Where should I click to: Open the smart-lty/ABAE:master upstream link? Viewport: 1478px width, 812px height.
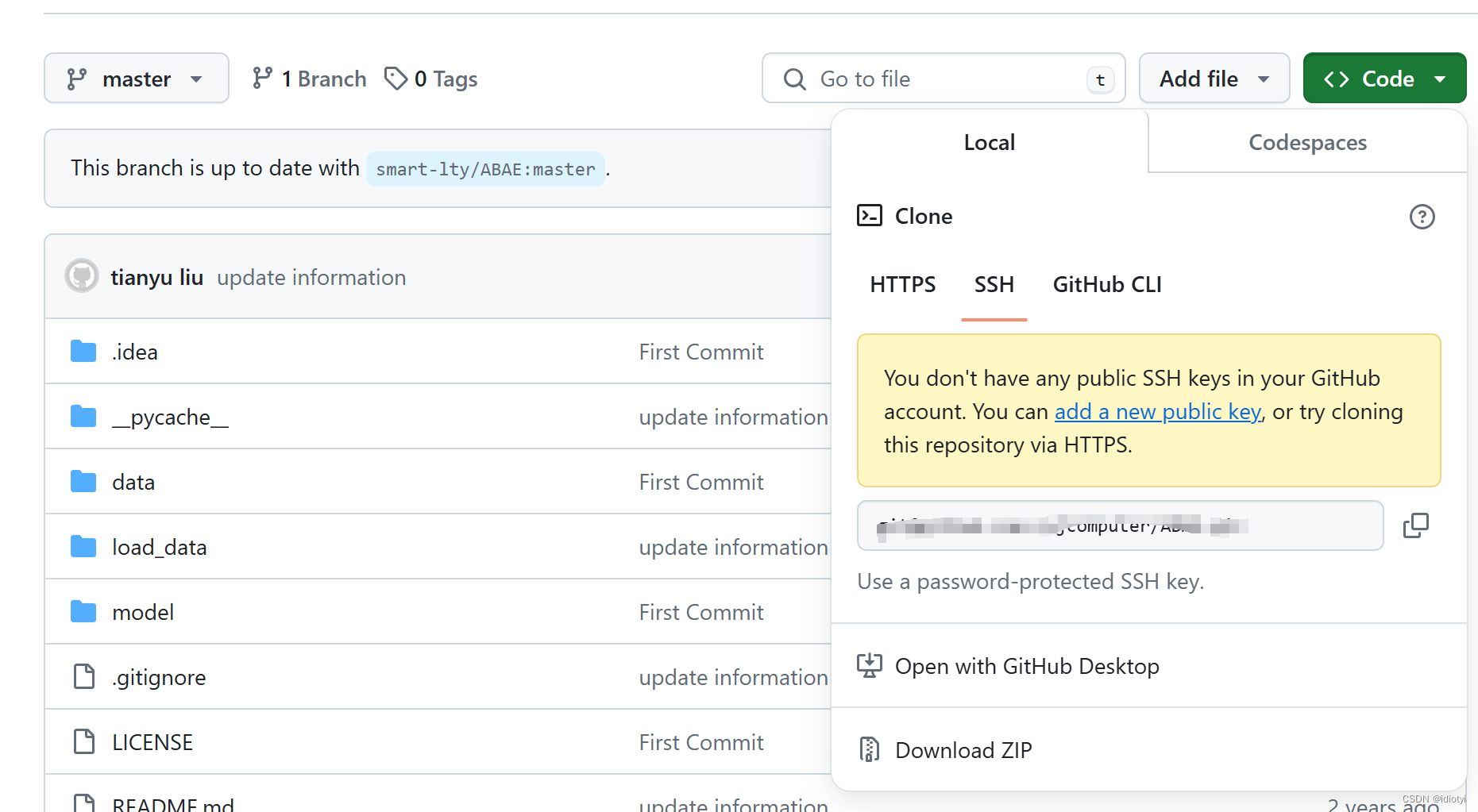coord(485,169)
